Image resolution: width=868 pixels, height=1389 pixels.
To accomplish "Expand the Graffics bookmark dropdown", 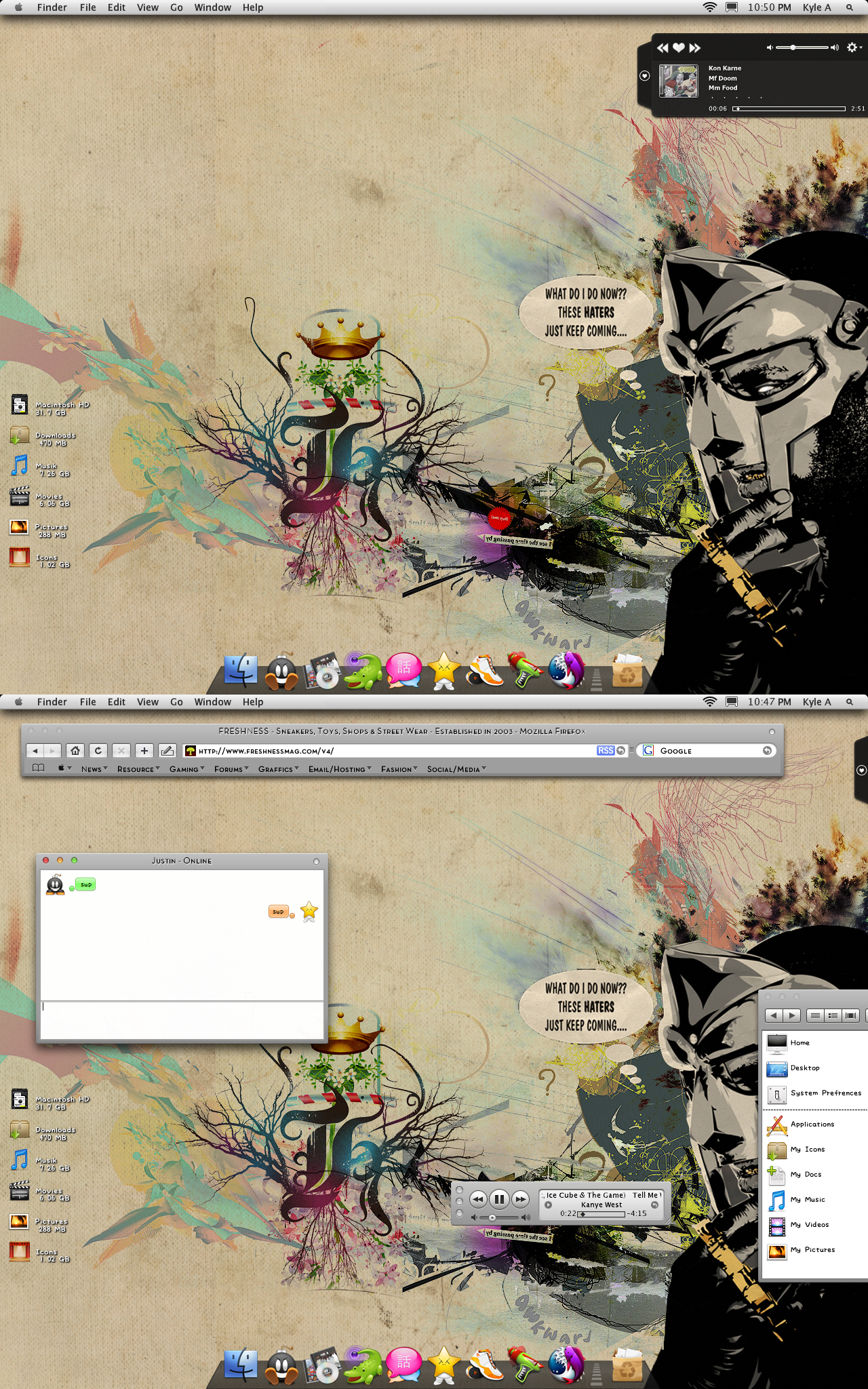I will (279, 769).
